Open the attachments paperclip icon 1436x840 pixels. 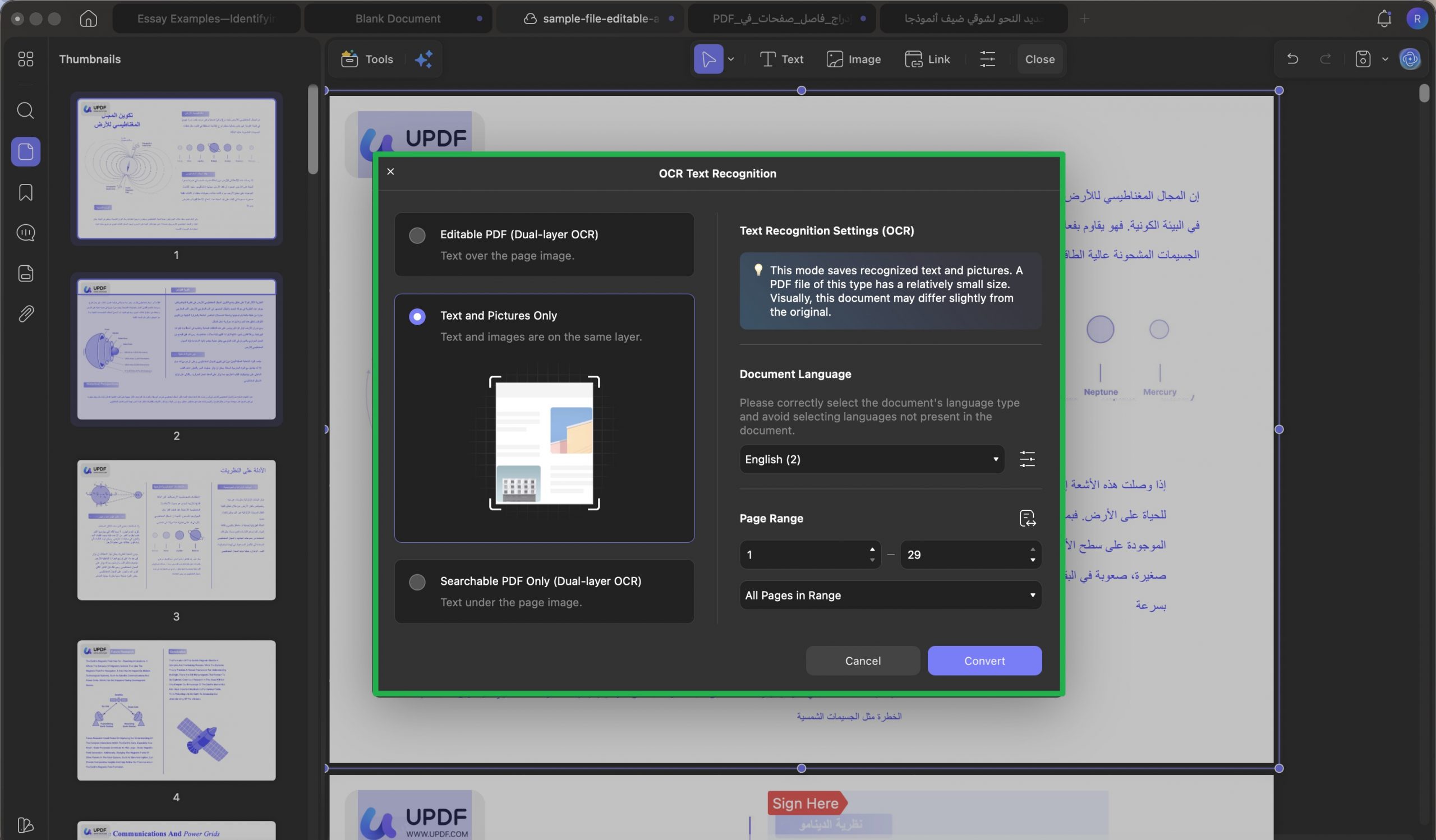click(26, 314)
